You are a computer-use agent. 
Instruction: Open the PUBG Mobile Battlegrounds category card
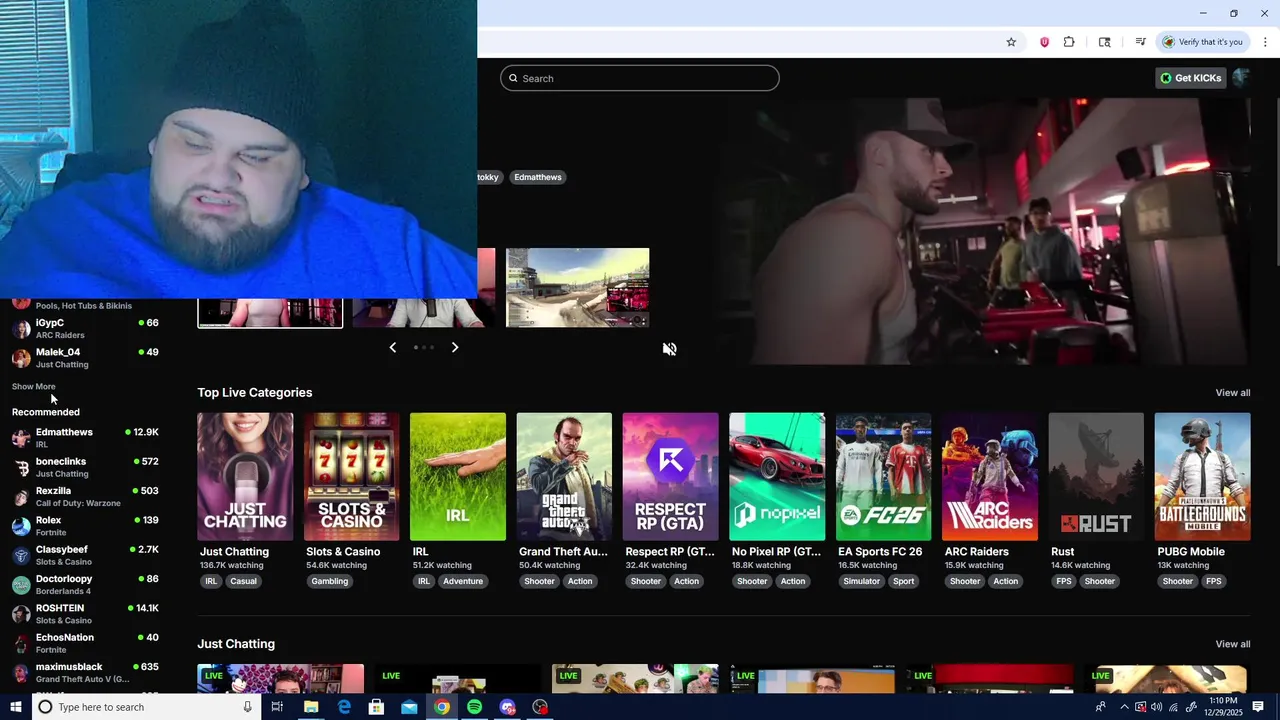click(x=1202, y=477)
